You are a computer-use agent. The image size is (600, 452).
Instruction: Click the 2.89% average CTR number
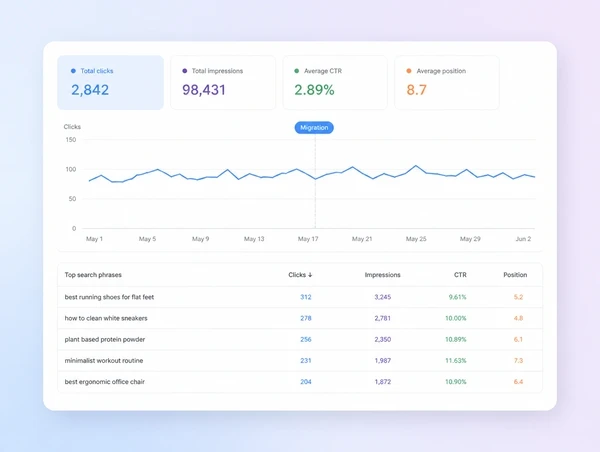314,90
